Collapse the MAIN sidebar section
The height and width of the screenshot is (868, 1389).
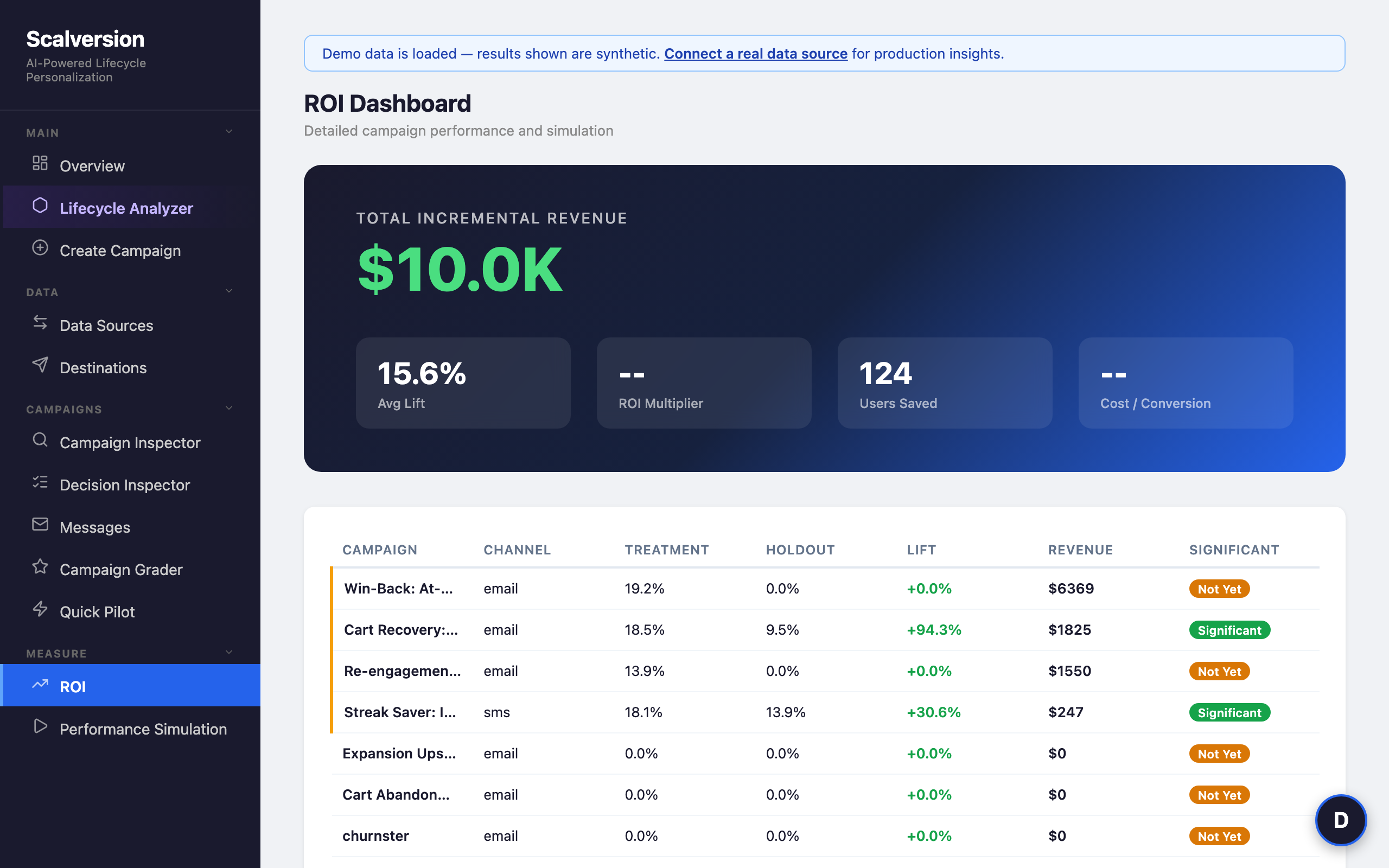pyautogui.click(x=229, y=131)
